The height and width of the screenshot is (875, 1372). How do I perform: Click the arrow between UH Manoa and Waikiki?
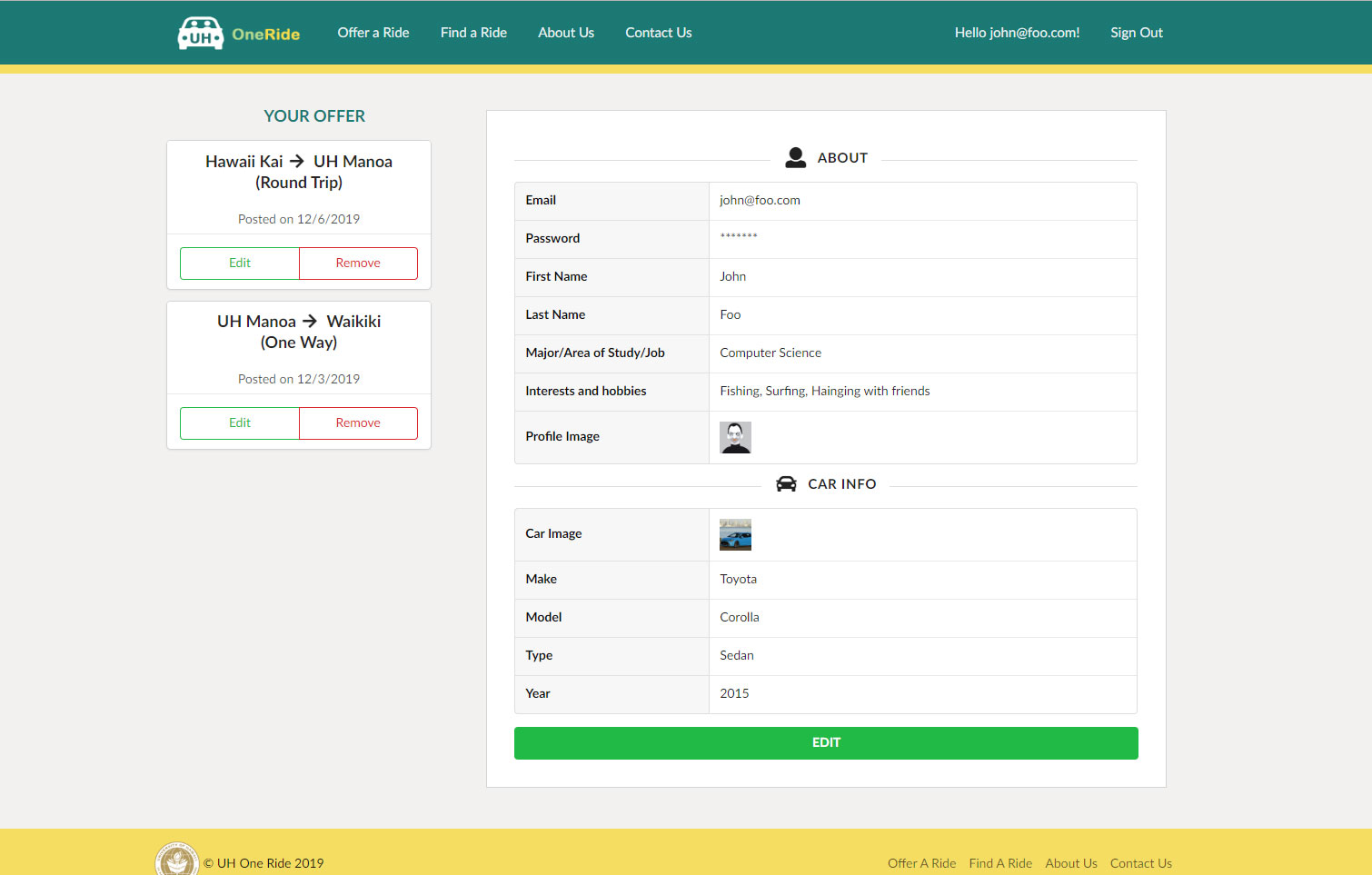[x=309, y=321]
